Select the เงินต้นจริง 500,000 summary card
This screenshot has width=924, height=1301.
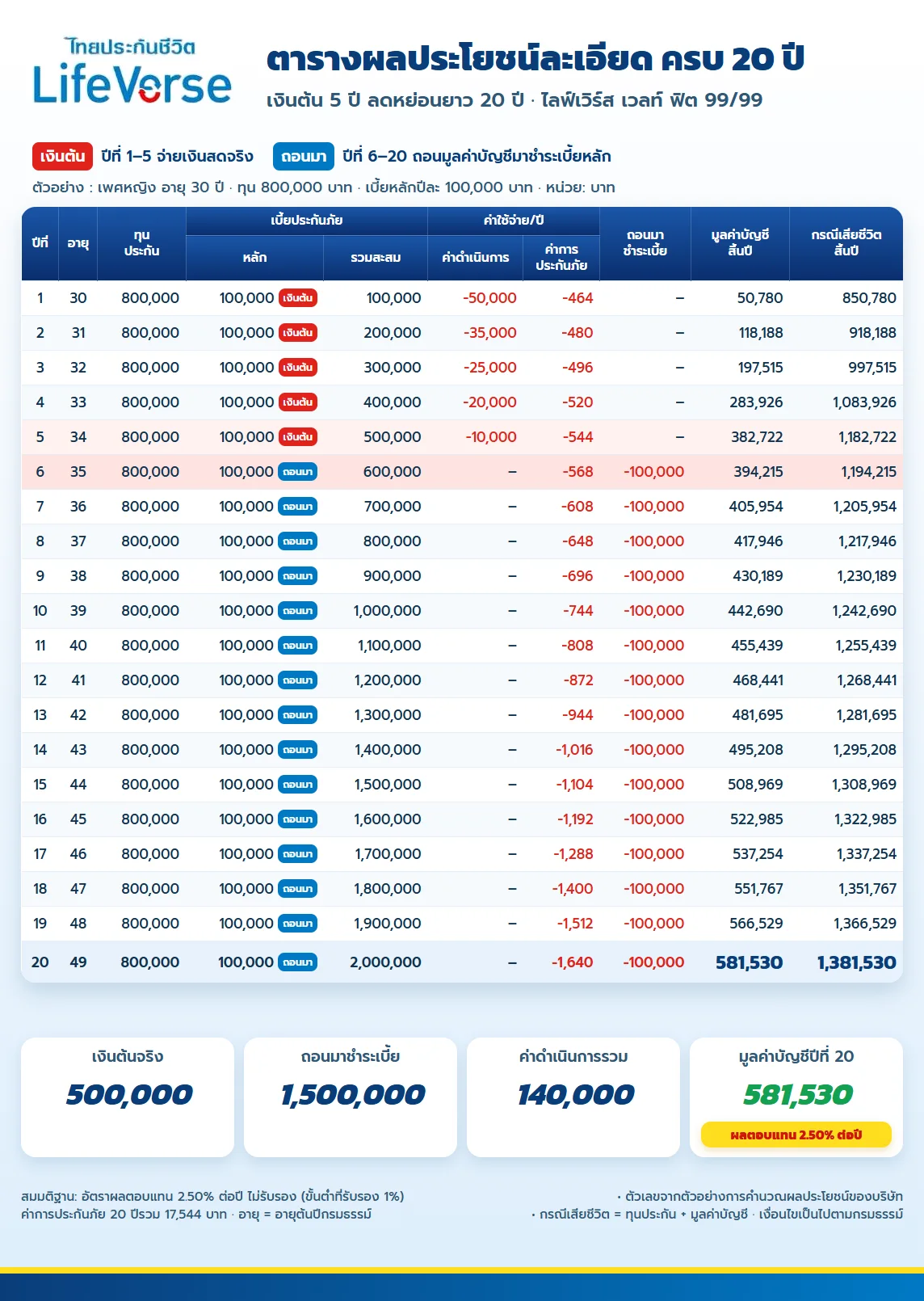click(x=128, y=1097)
